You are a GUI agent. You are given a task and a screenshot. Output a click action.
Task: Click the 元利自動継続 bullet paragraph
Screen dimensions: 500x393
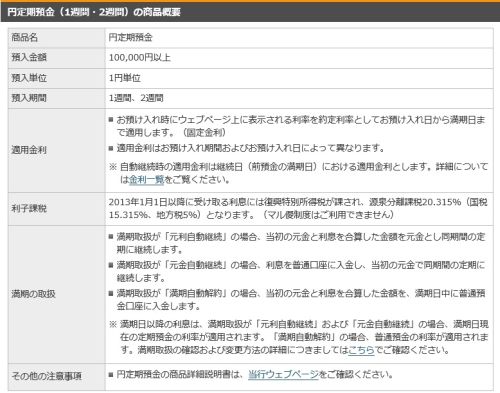click(297, 243)
